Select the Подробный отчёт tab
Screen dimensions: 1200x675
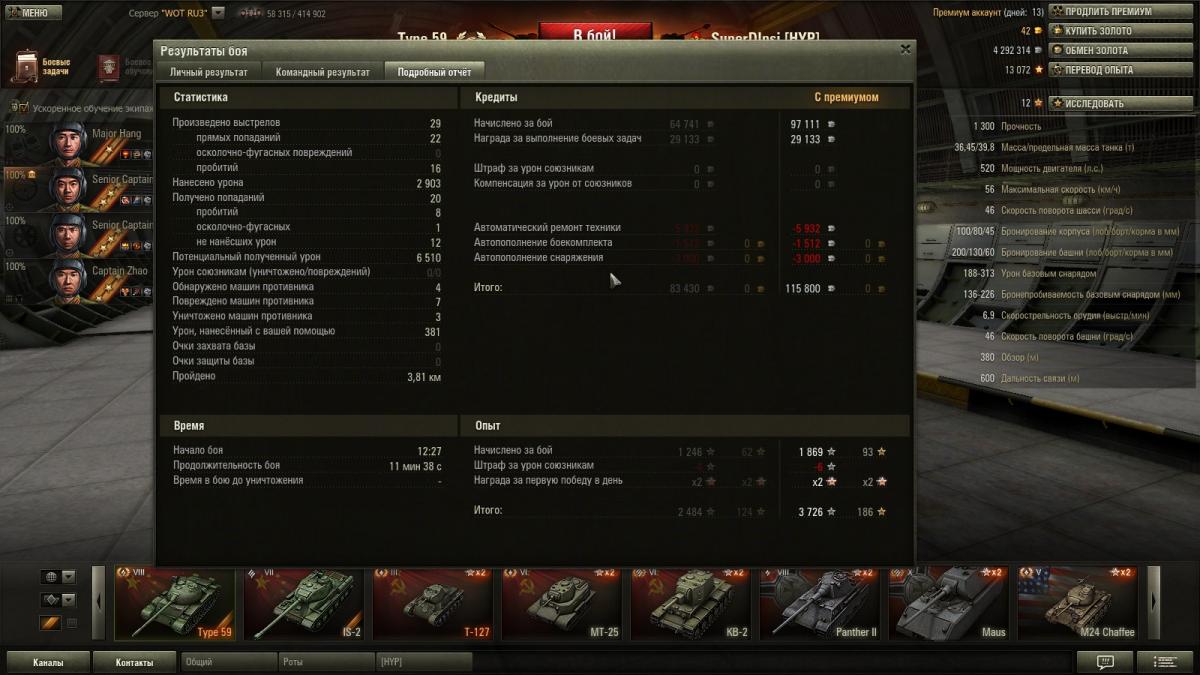point(434,72)
